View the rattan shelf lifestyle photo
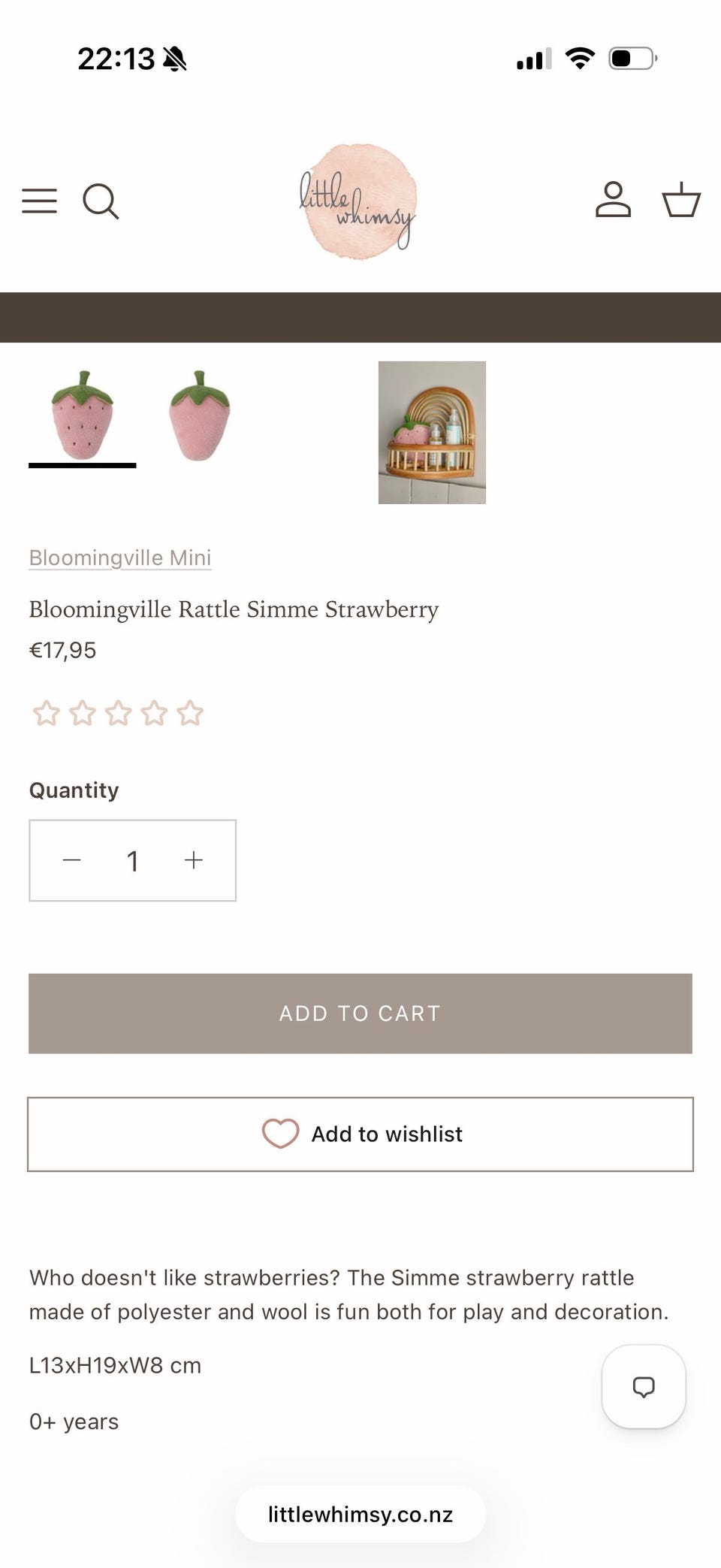The width and height of the screenshot is (721, 1568). click(432, 433)
